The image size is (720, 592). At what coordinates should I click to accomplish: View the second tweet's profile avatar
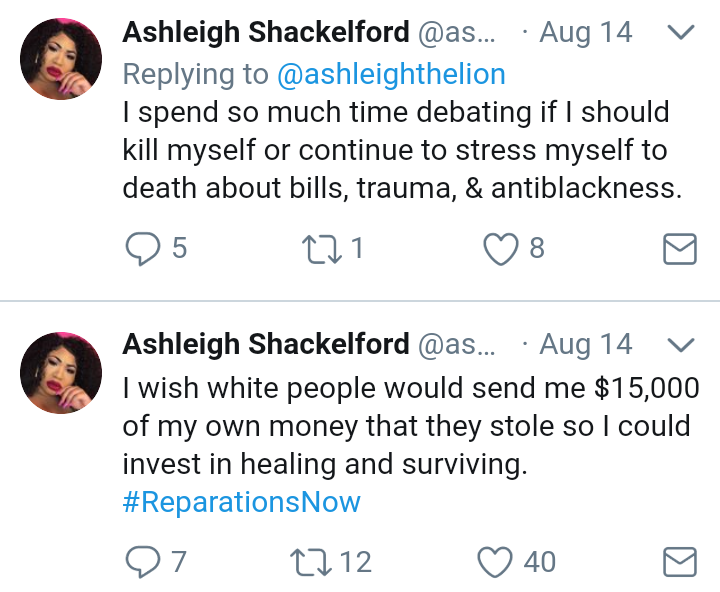[x=61, y=372]
